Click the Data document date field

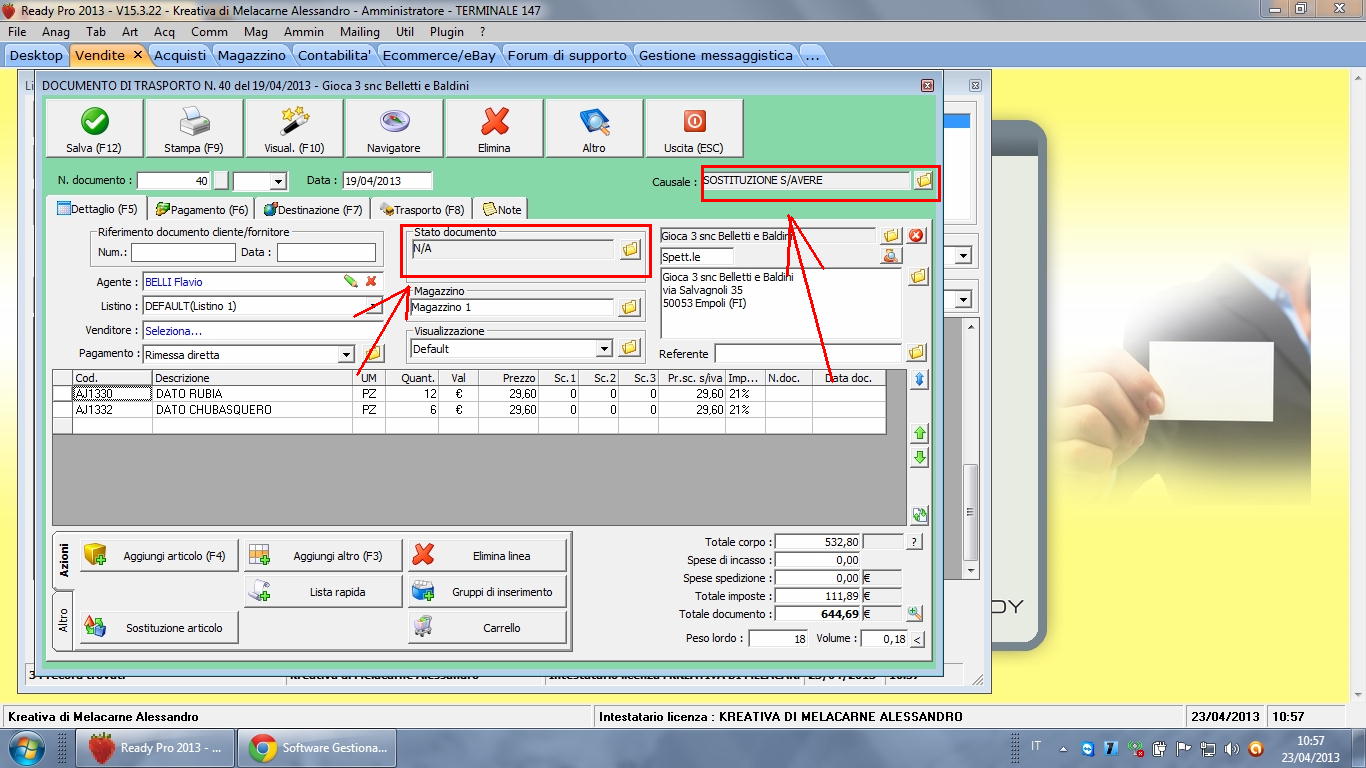pyautogui.click(x=387, y=181)
